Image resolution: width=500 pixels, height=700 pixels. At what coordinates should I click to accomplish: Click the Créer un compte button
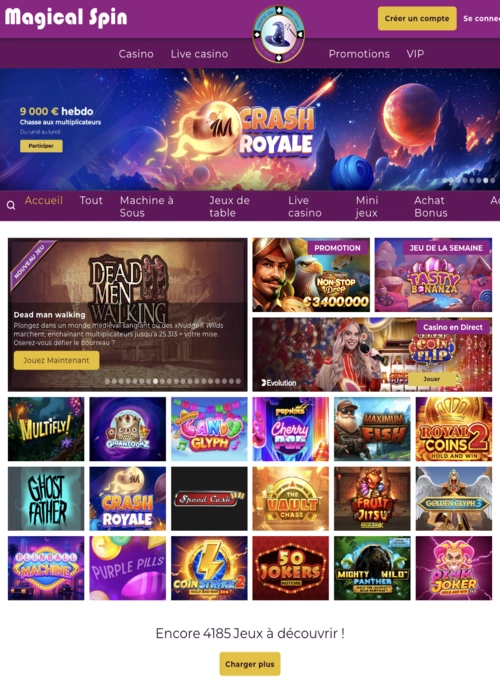click(417, 18)
